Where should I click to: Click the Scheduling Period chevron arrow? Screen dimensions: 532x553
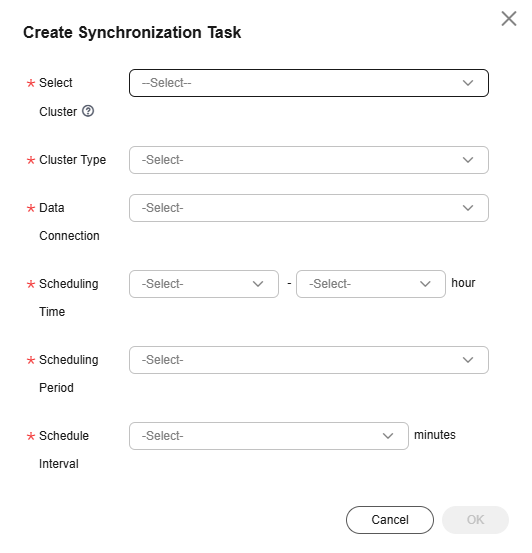(x=468, y=360)
